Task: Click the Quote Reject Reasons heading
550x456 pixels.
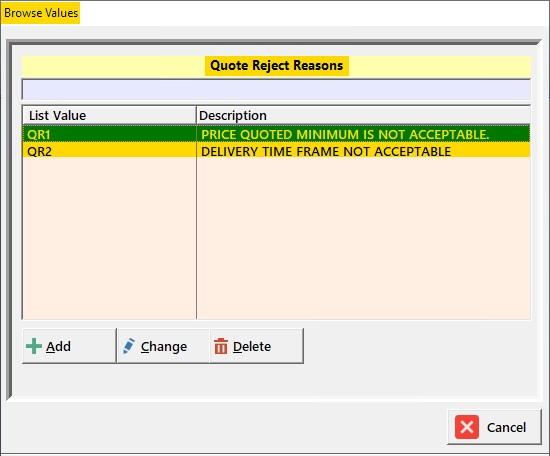Action: pos(277,66)
